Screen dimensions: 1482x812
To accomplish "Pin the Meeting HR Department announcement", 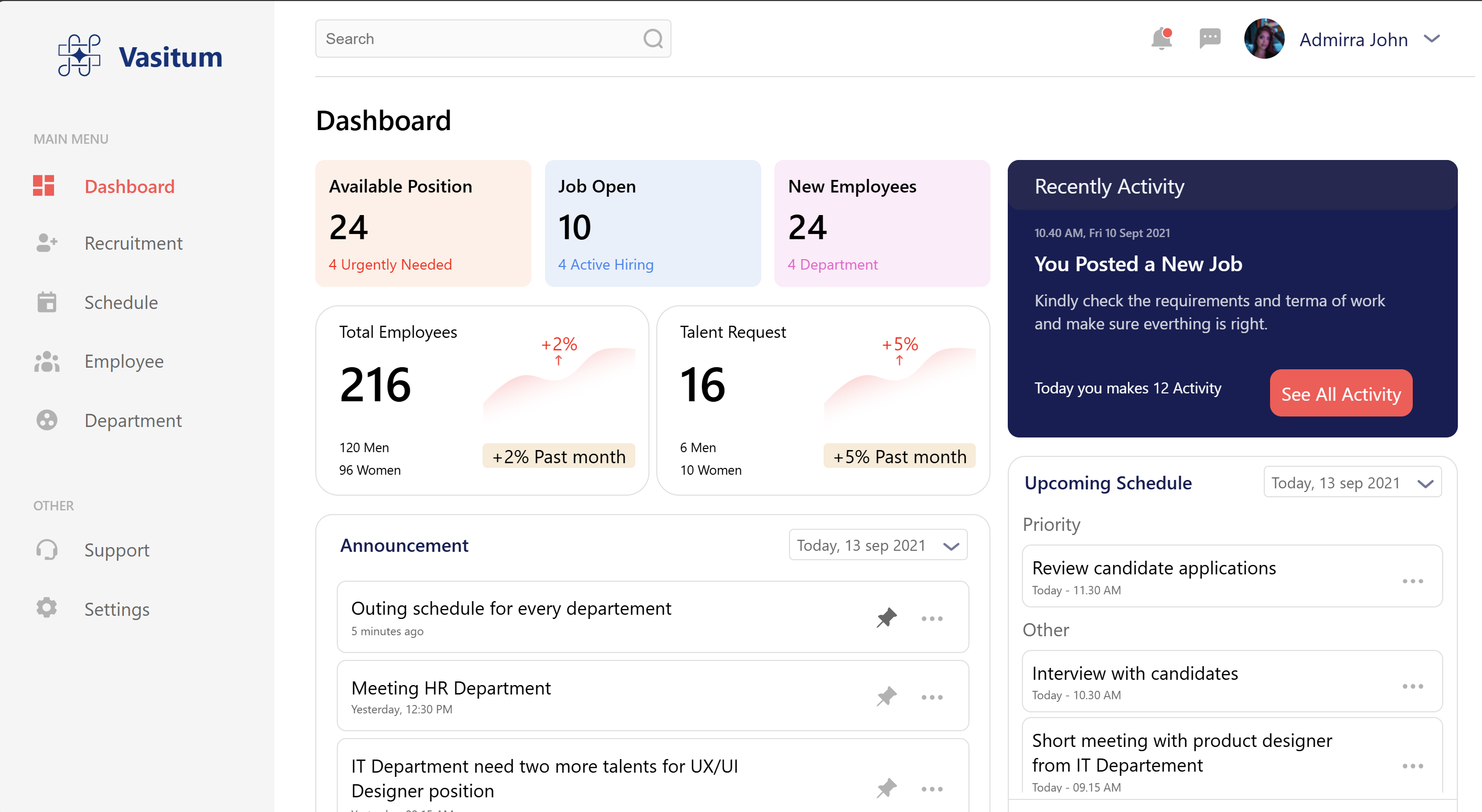I will (887, 697).
